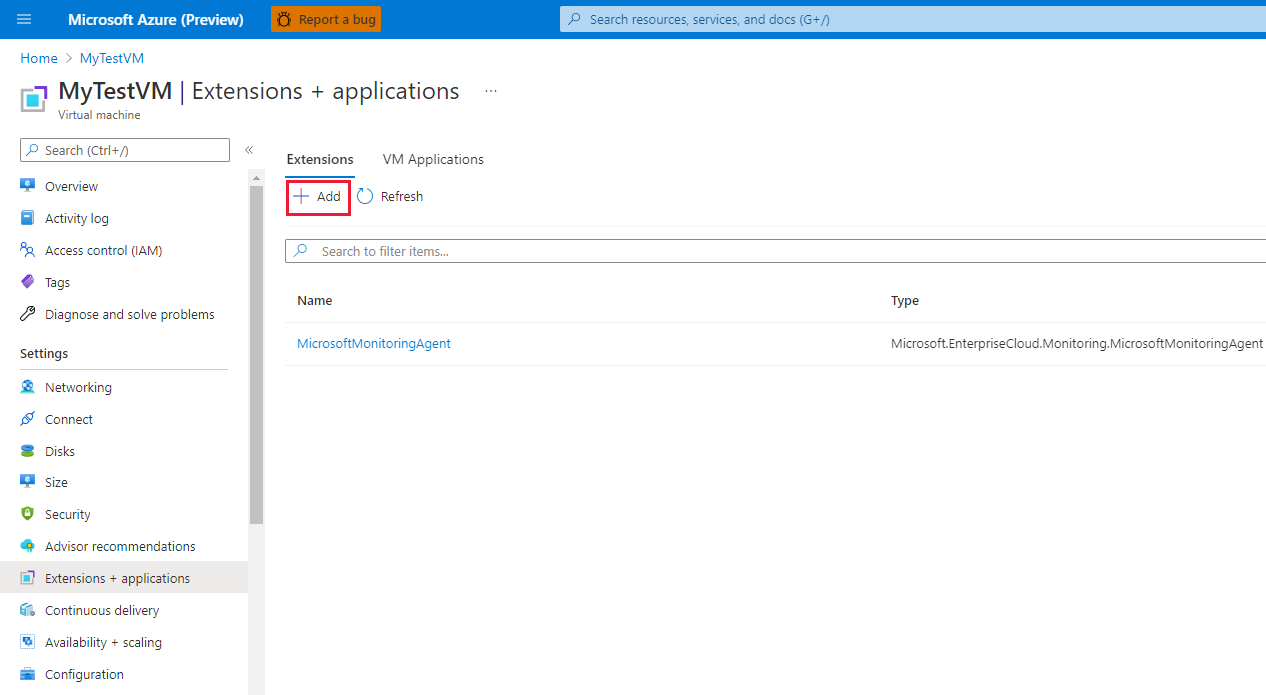Click the Virtual machine subtitle text
The width and height of the screenshot is (1266, 695).
tap(99, 115)
